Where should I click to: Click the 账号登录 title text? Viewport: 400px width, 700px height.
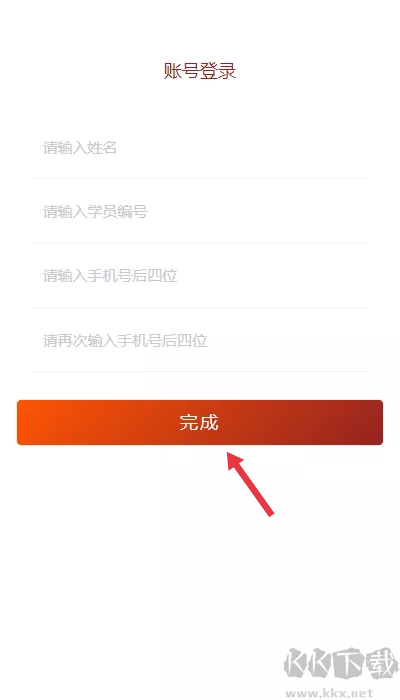[x=200, y=71]
